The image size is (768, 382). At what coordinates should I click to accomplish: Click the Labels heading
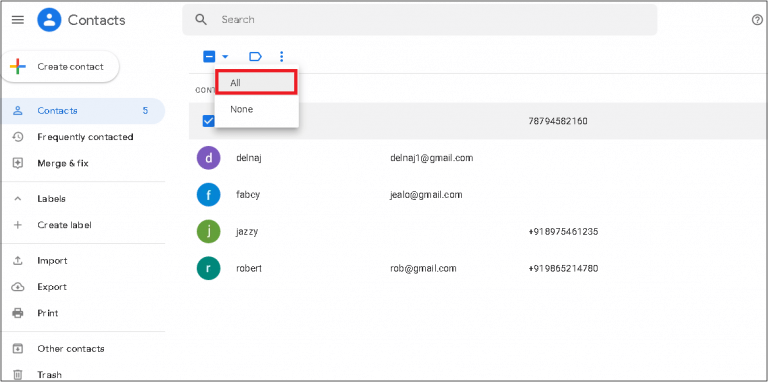pyautogui.click(x=51, y=199)
